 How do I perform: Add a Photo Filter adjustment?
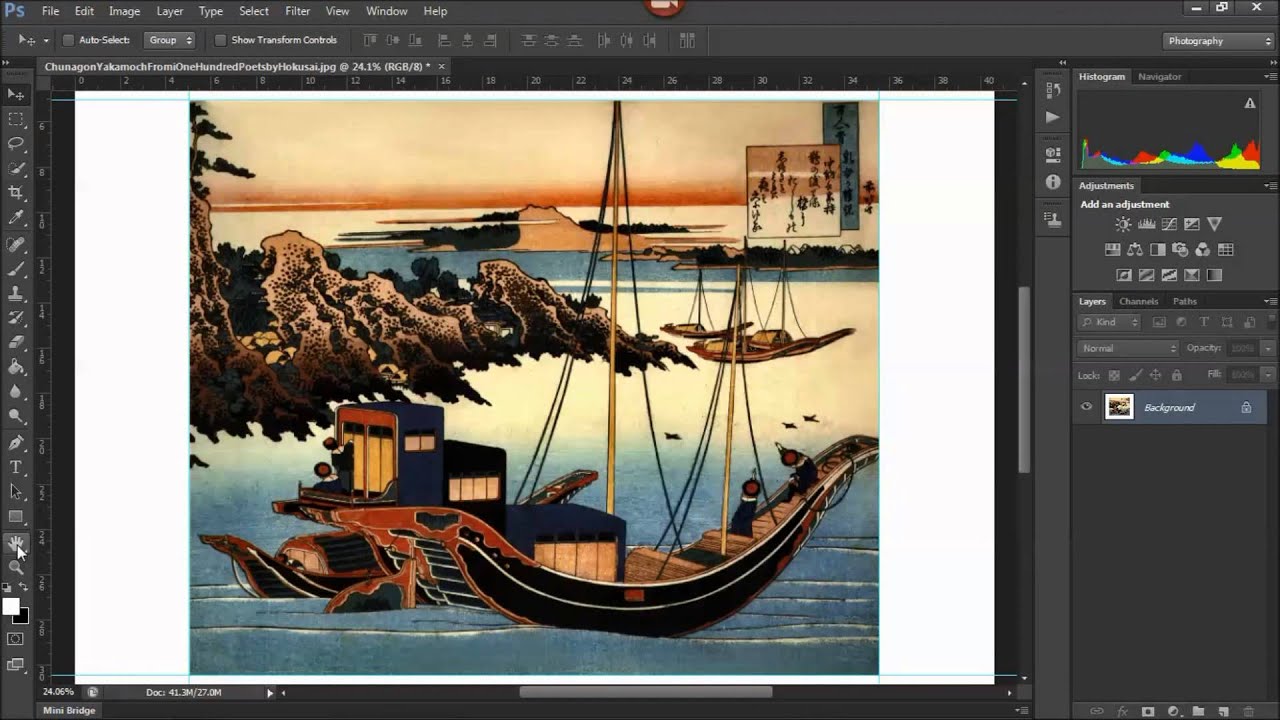pos(1180,250)
